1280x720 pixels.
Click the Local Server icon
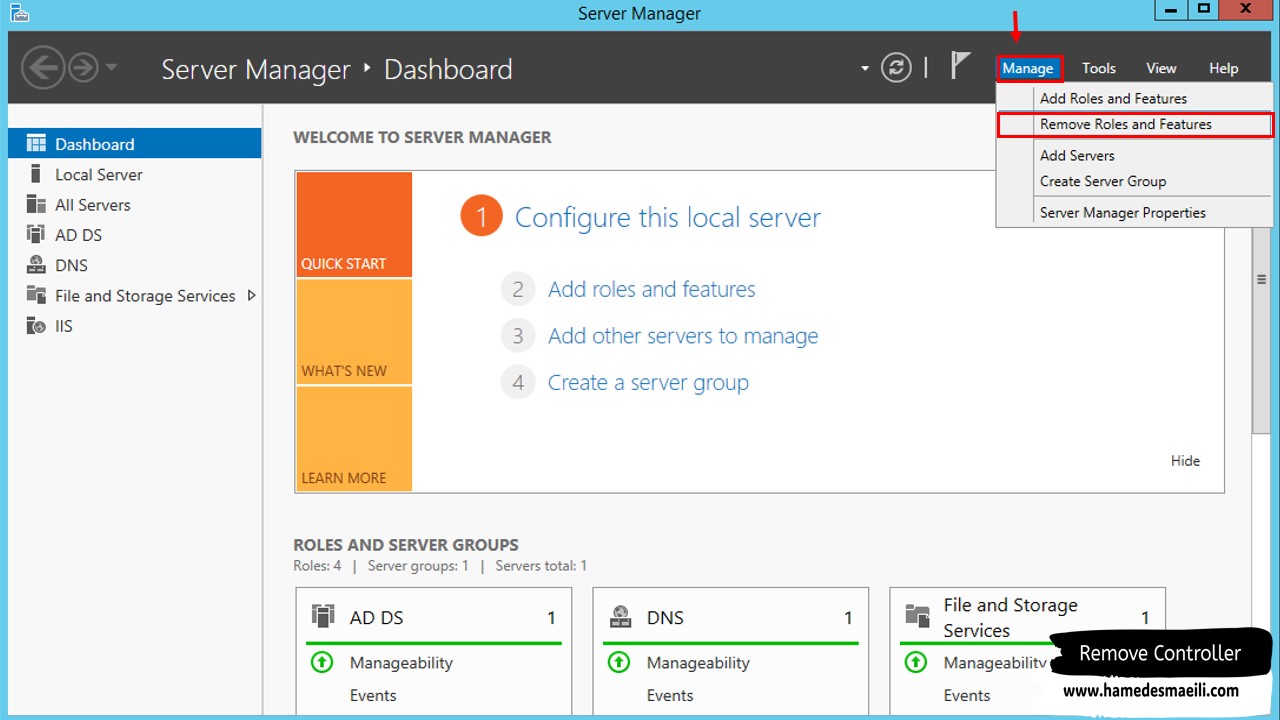click(36, 174)
